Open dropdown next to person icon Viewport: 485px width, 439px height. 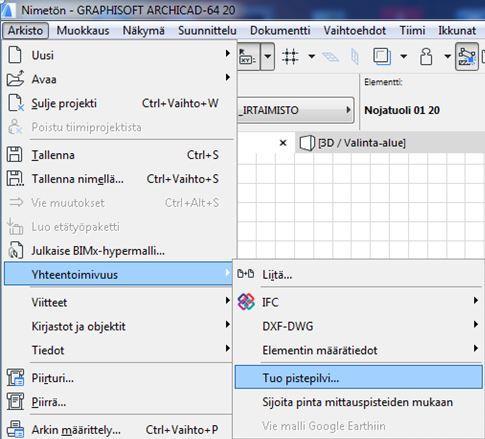[448, 56]
